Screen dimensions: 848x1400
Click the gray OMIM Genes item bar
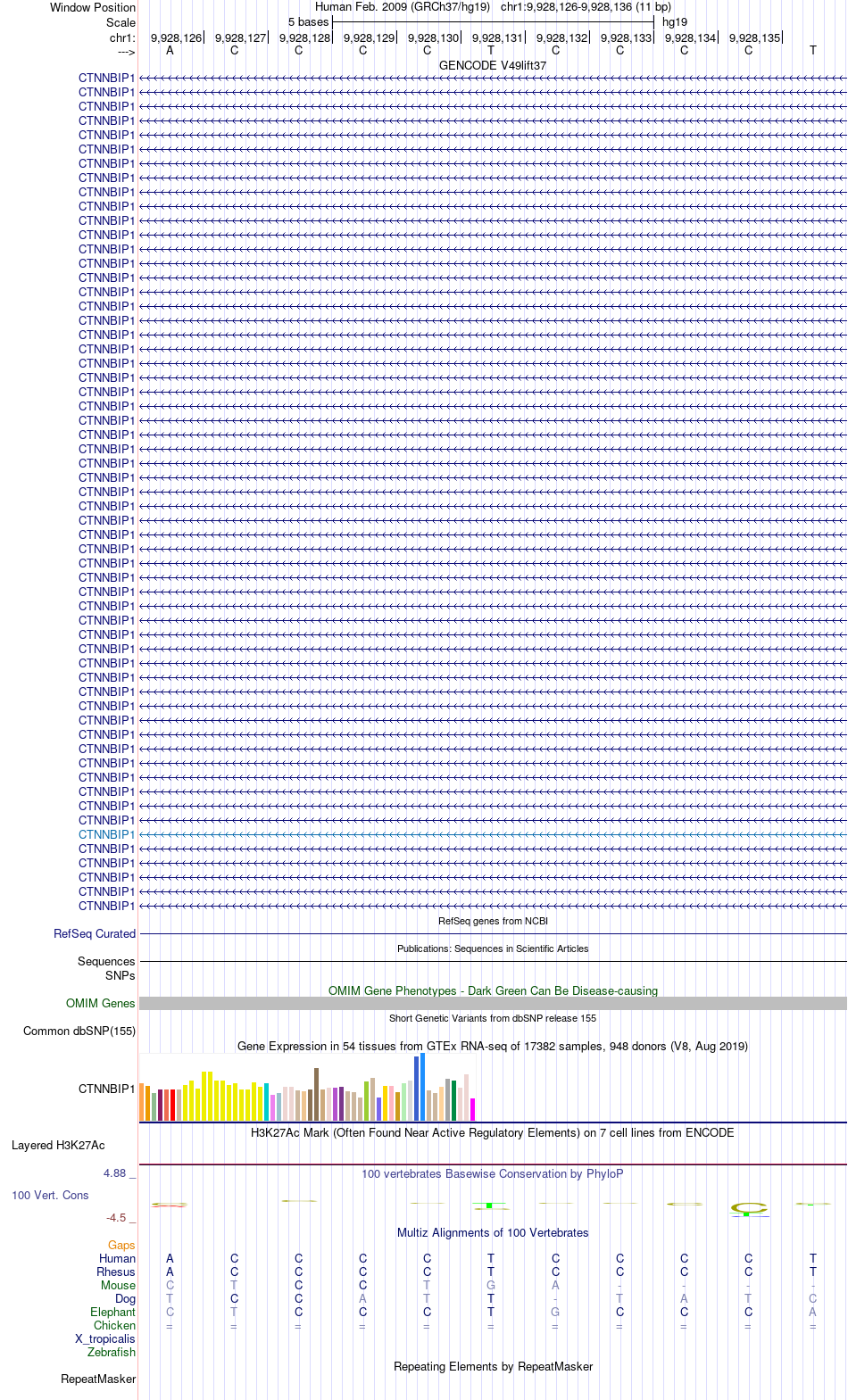pos(493,1004)
